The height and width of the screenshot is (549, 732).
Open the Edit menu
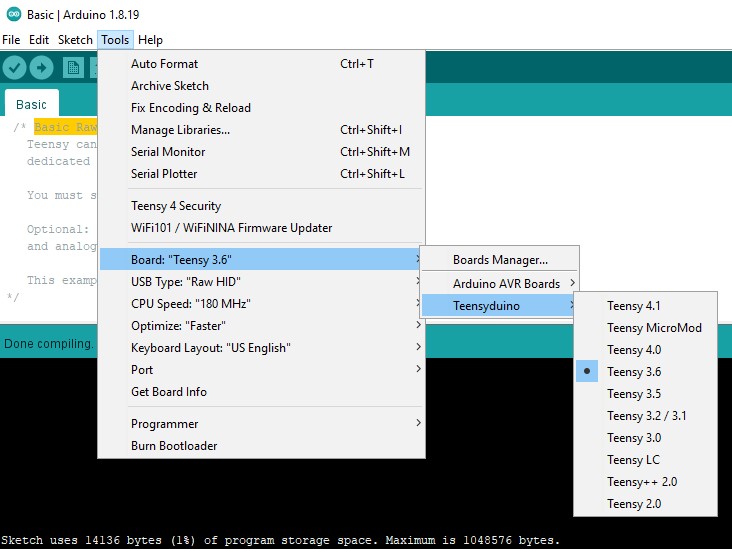(39, 40)
